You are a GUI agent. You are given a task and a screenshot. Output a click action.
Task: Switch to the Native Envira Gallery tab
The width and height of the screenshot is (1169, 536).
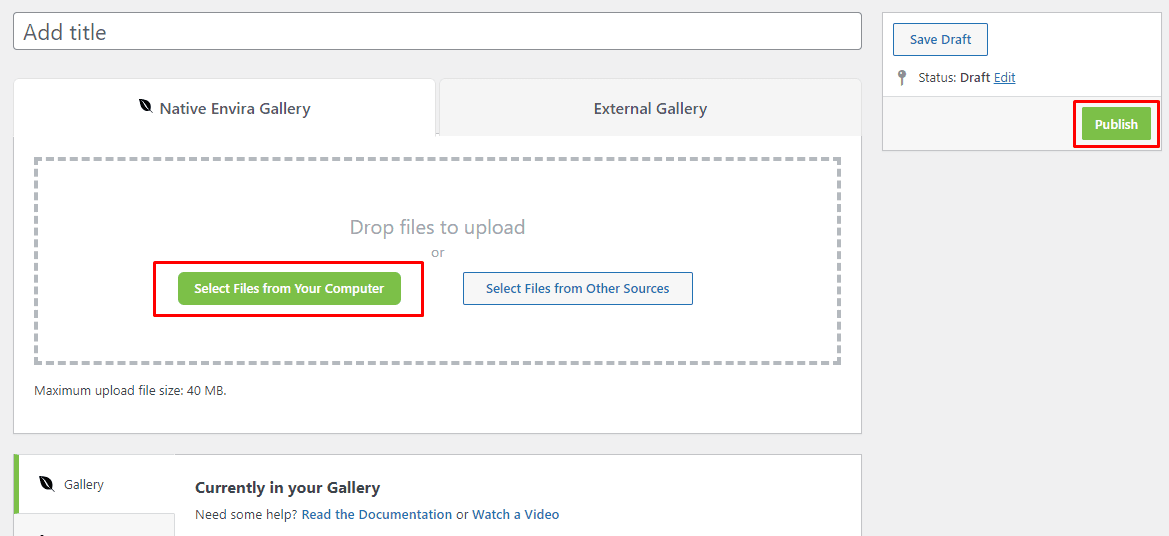224,107
